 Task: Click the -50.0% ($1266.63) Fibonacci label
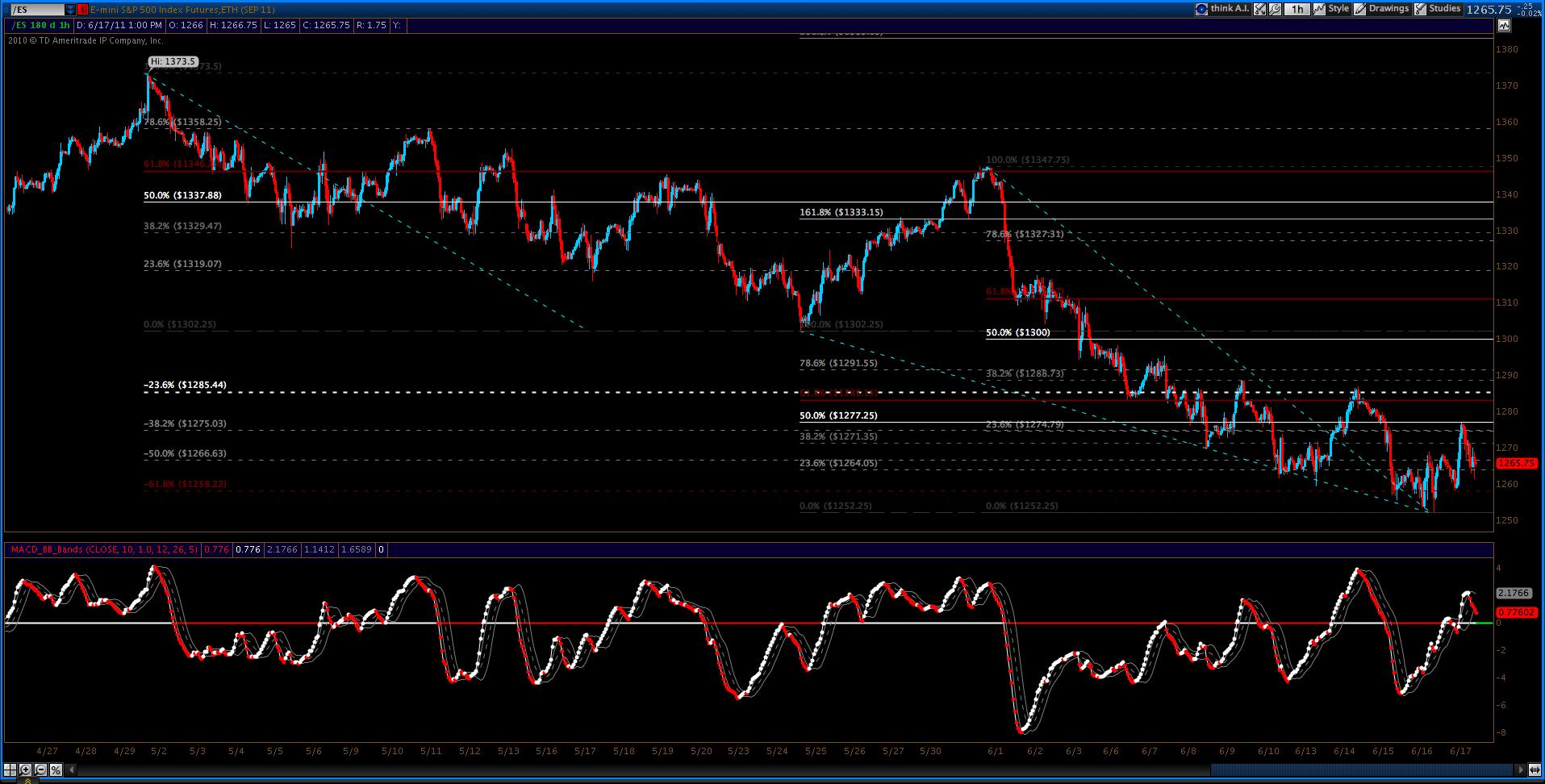click(x=185, y=453)
